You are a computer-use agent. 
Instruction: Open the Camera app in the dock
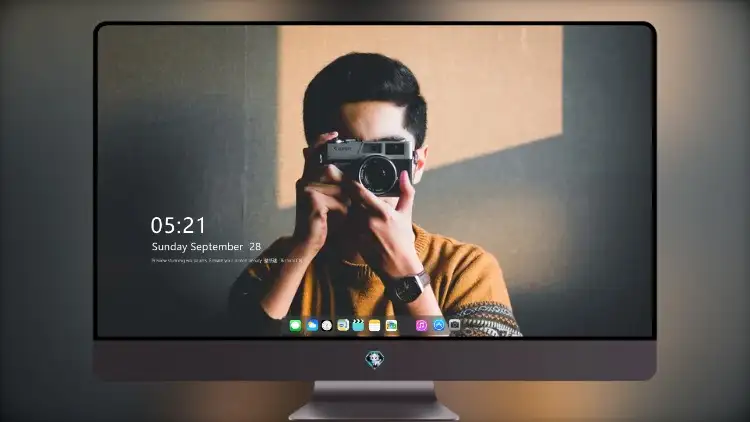click(x=454, y=325)
